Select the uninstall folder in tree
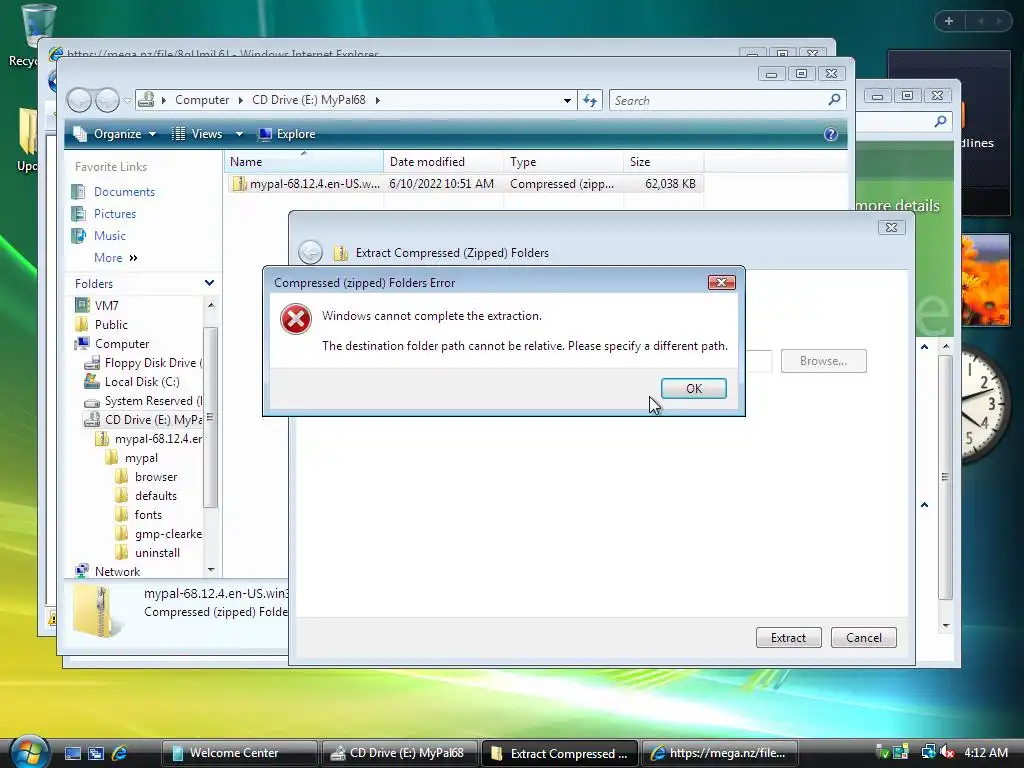Image resolution: width=1024 pixels, height=768 pixels. (x=157, y=552)
